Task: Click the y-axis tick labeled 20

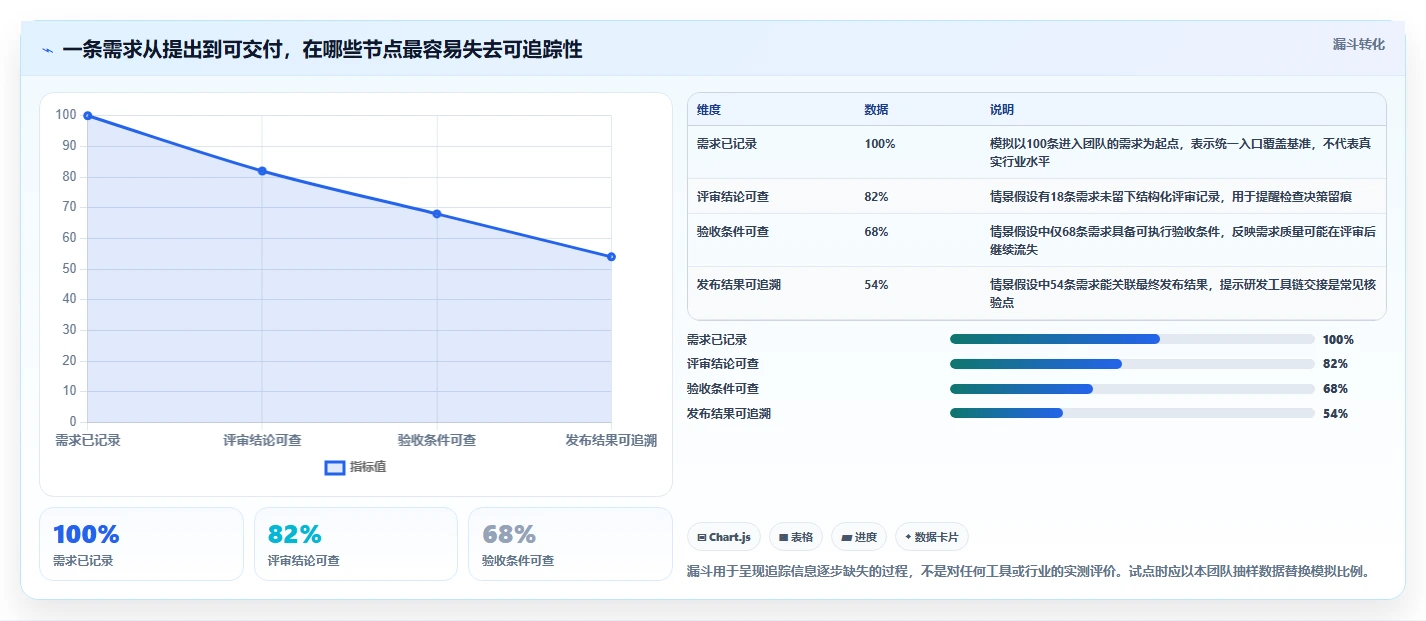Action: point(68,361)
